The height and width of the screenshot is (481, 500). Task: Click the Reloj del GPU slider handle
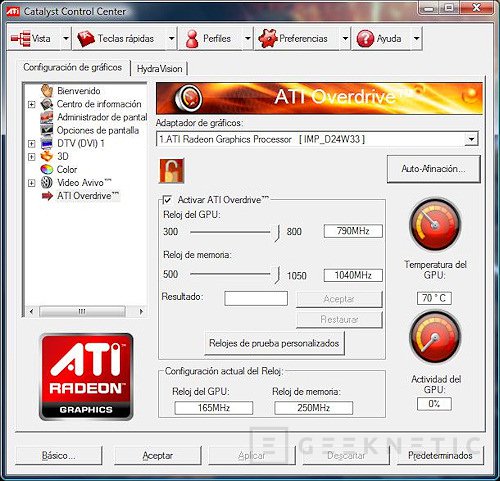tap(277, 233)
